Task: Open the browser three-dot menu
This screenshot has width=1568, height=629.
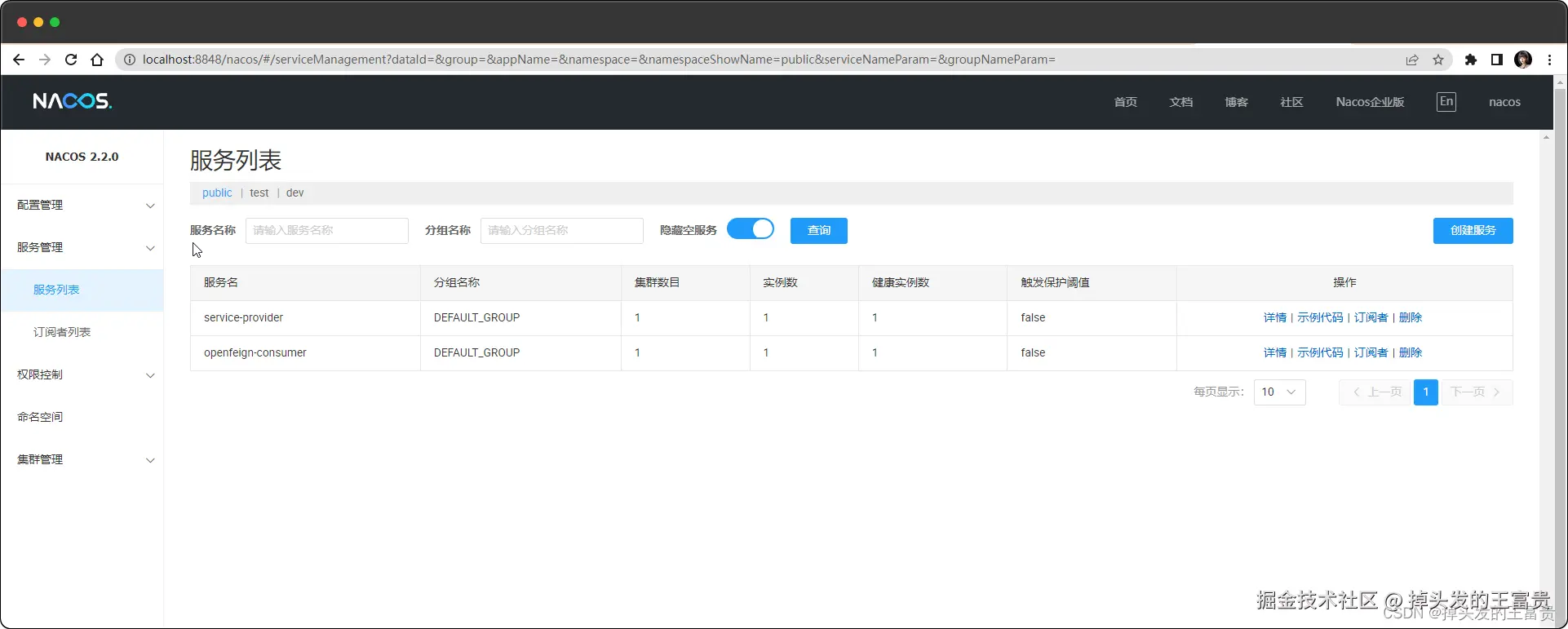Action: (x=1549, y=60)
